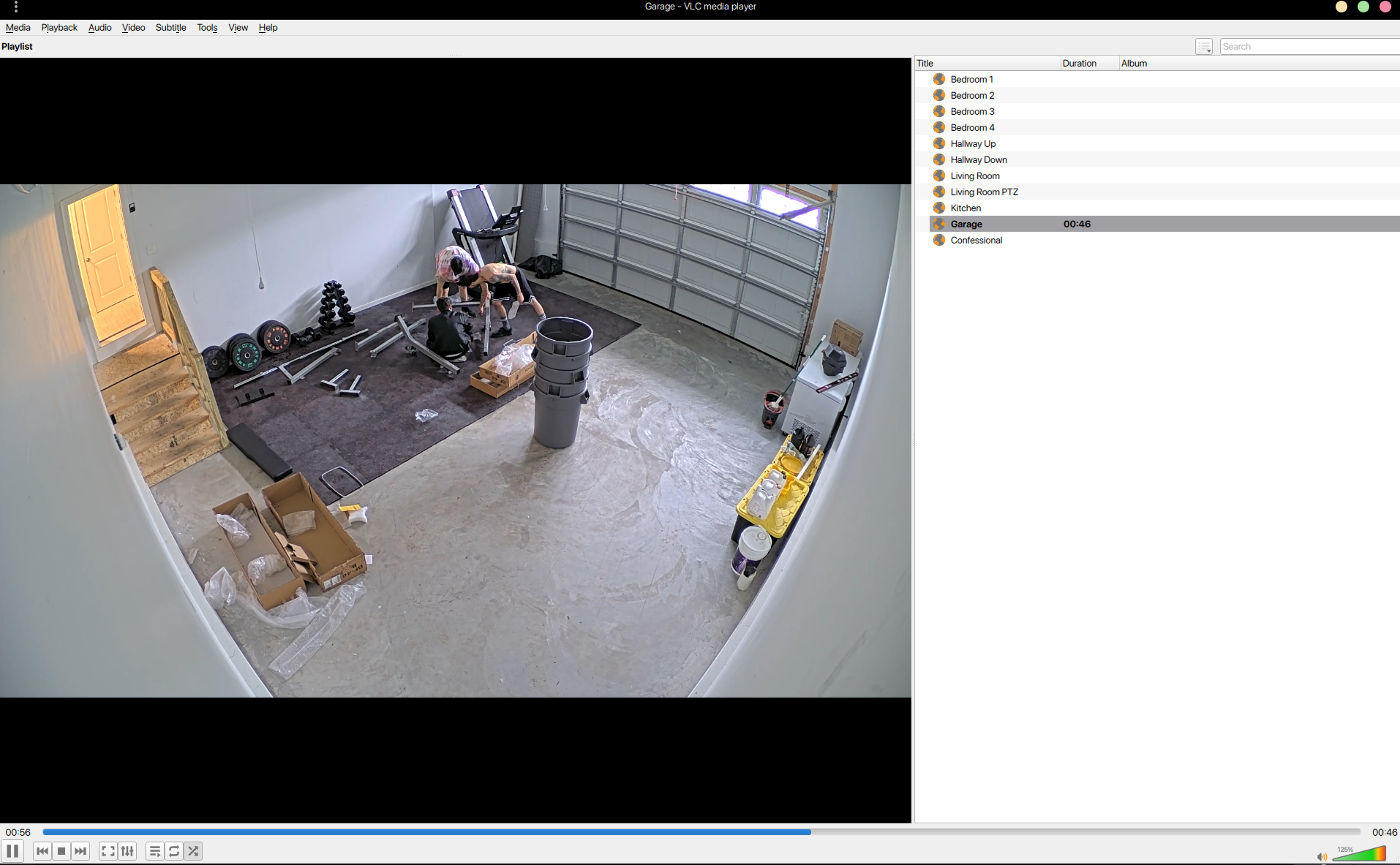This screenshot has width=1400, height=865.
Task: Toggle fullscreen video mode
Action: click(x=108, y=851)
